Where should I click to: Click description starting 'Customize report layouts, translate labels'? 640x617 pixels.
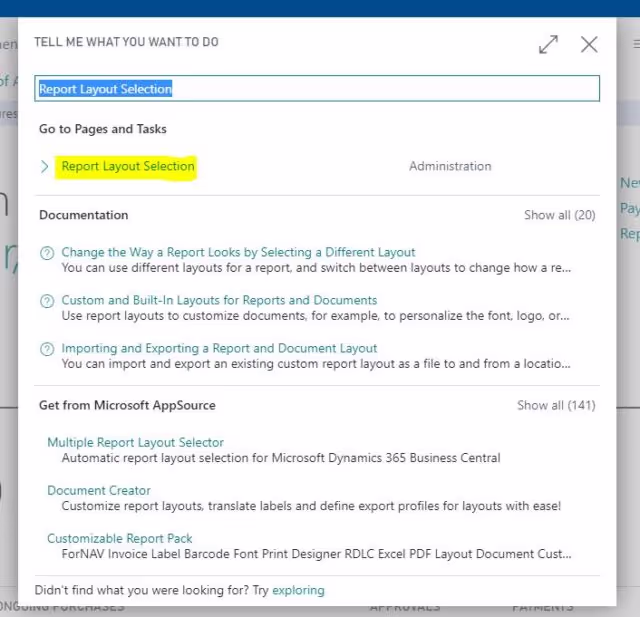311,506
